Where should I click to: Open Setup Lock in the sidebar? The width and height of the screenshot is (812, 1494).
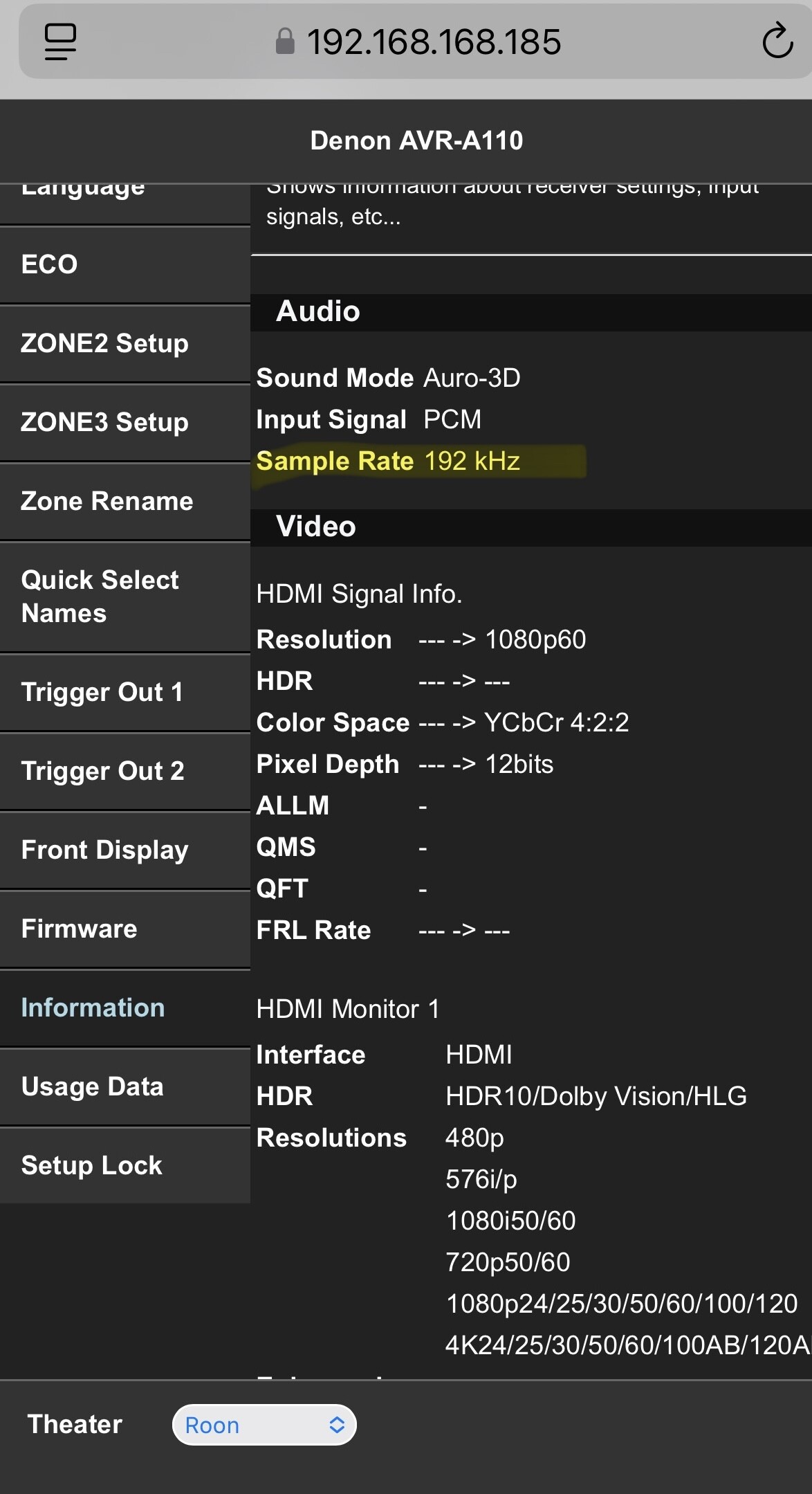coord(125,1165)
